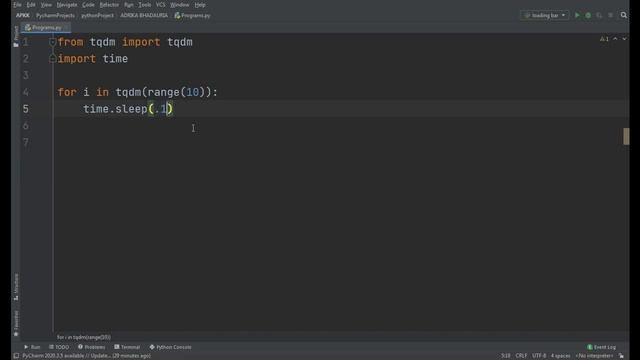Open the Python Console tool window

[x=171, y=347]
